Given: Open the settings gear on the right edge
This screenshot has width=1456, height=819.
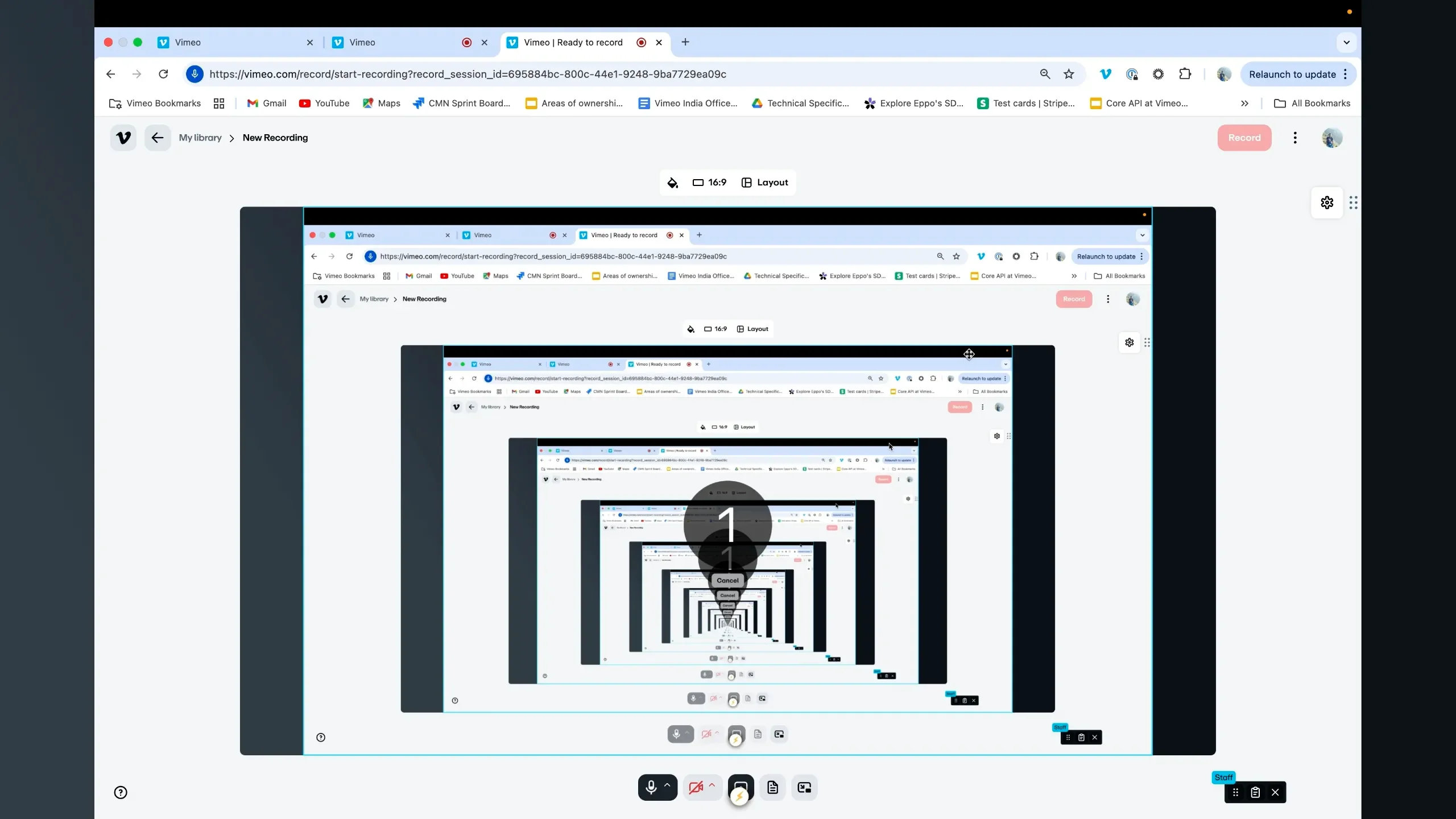Looking at the screenshot, I should point(1326,202).
